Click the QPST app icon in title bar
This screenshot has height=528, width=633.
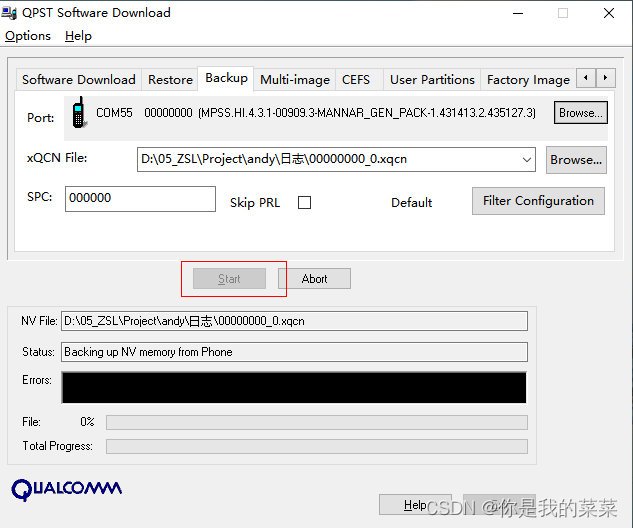(9, 13)
